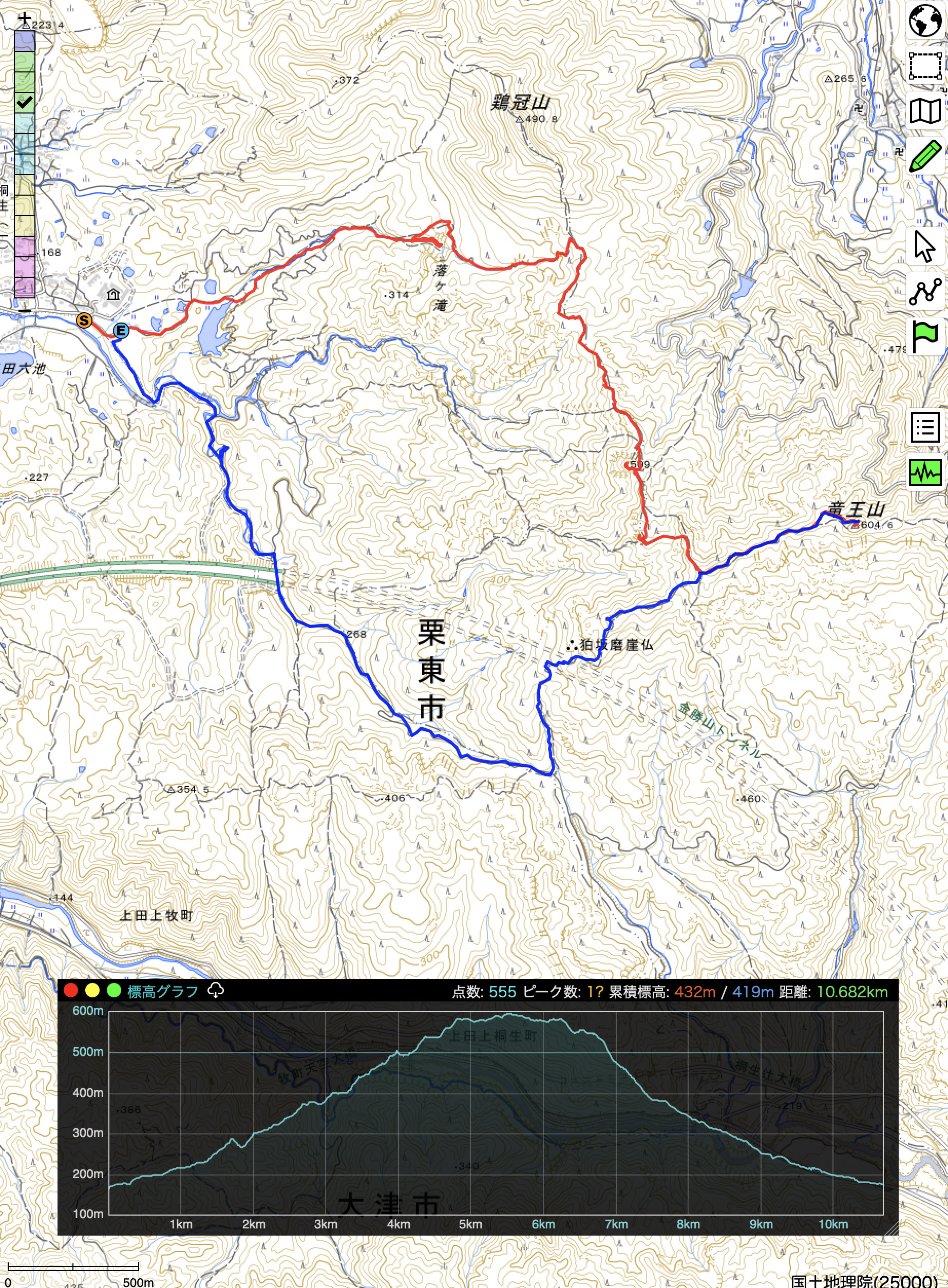Select the dashed rectangle selection tool

[x=924, y=65]
